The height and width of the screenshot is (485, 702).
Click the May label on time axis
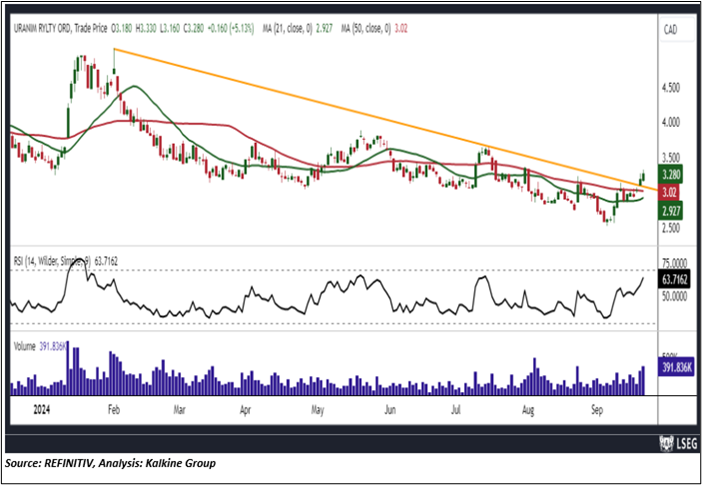(317, 410)
